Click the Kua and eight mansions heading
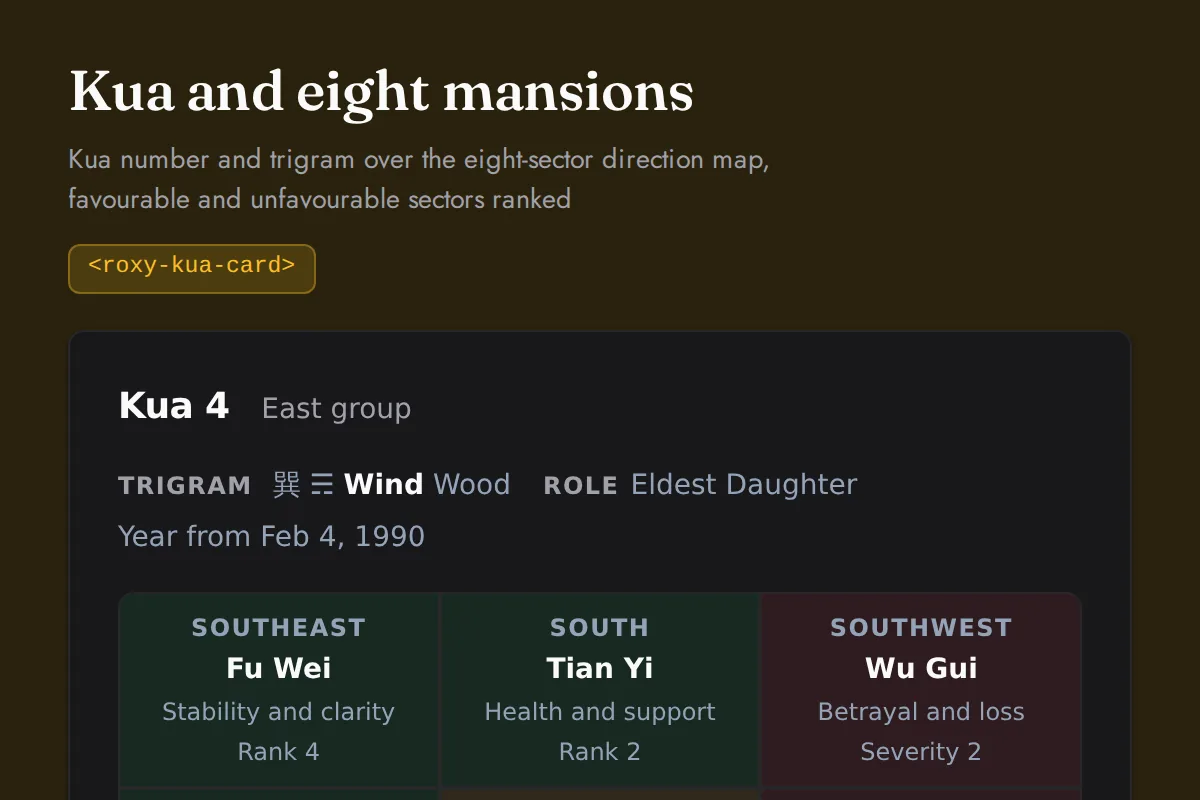This screenshot has height=800, width=1200. pyautogui.click(x=381, y=92)
